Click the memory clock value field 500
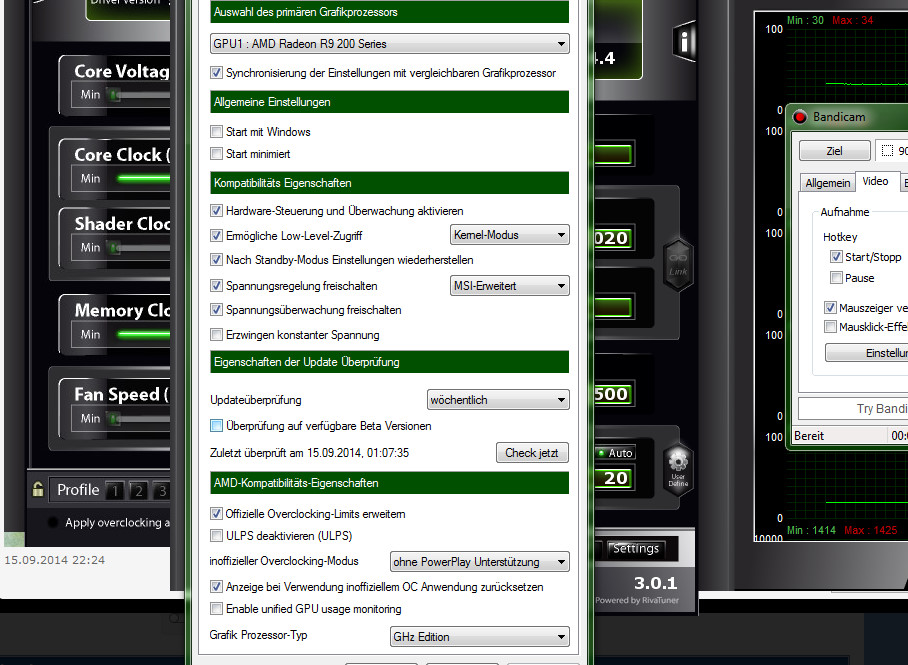 614,394
